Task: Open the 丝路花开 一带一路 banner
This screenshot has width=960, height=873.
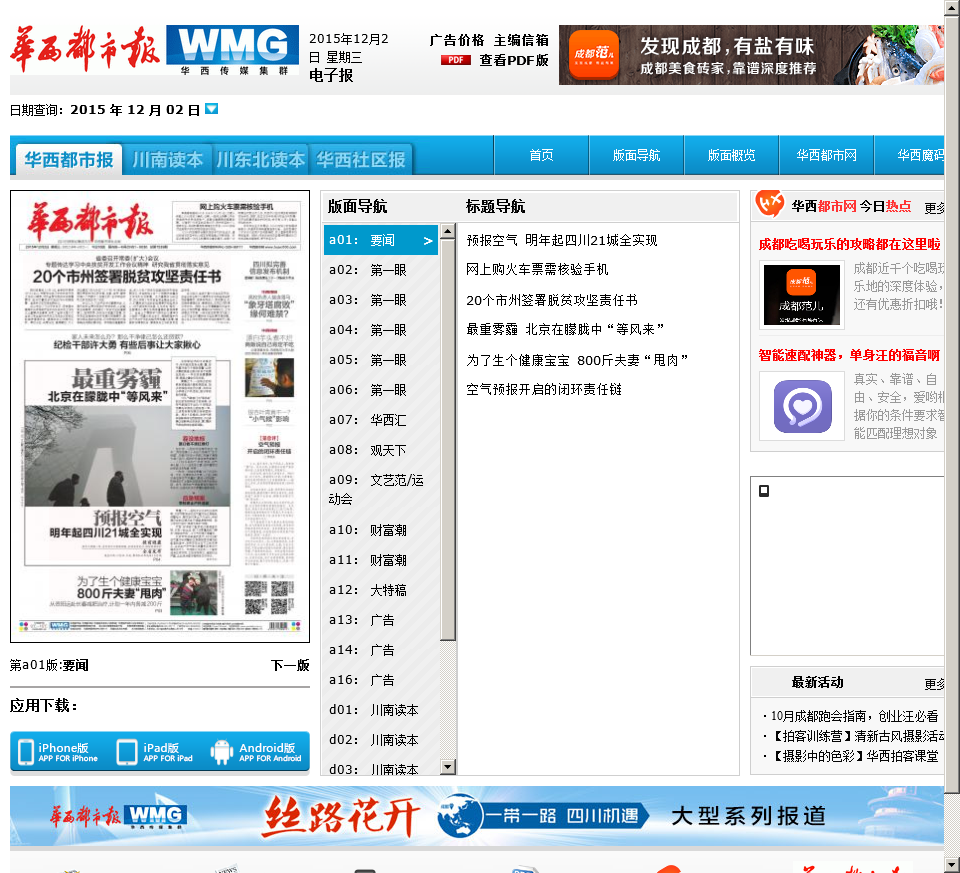Action: point(477,816)
